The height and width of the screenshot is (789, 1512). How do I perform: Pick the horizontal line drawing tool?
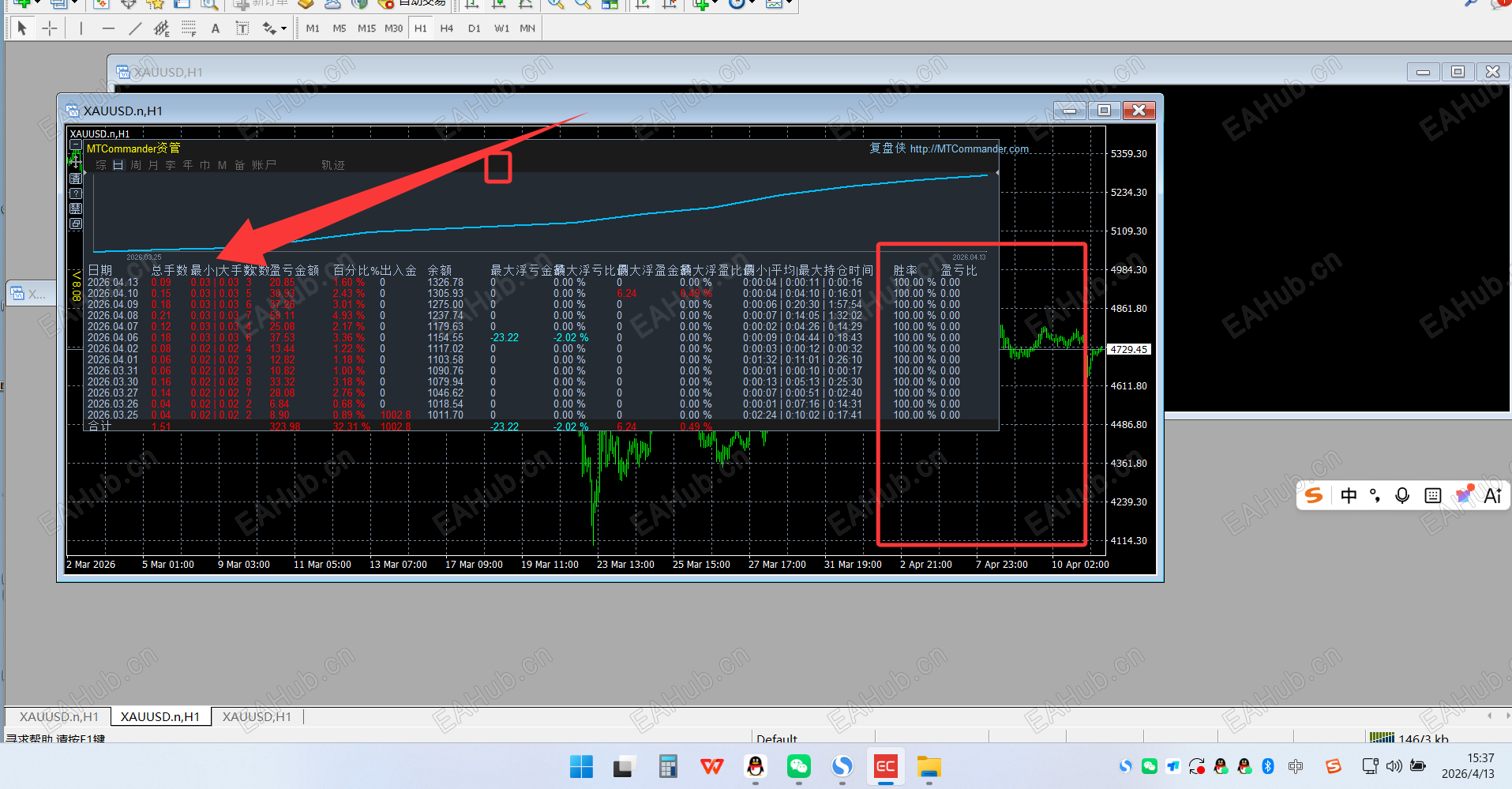tap(108, 28)
